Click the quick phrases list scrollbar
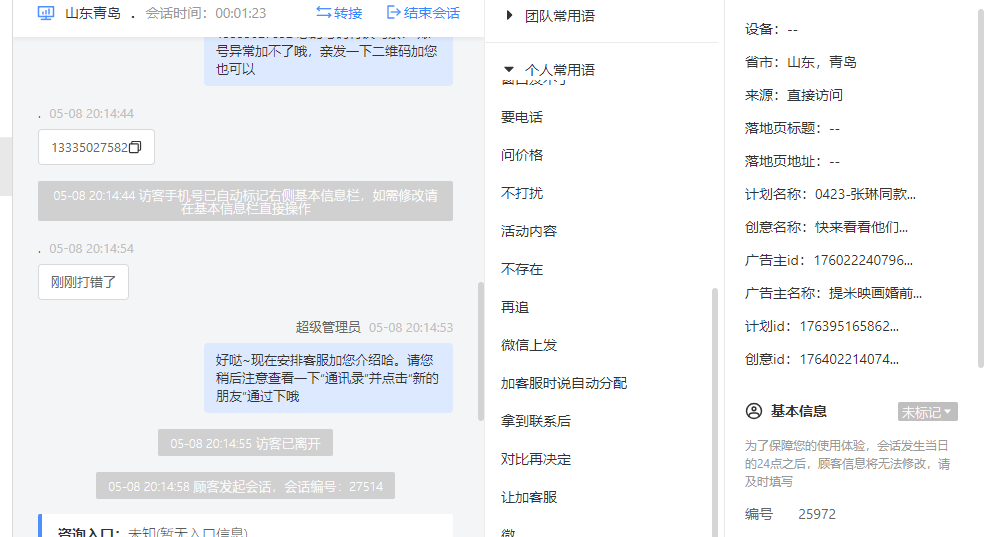The height and width of the screenshot is (537, 984). pyautogui.click(x=715, y=412)
